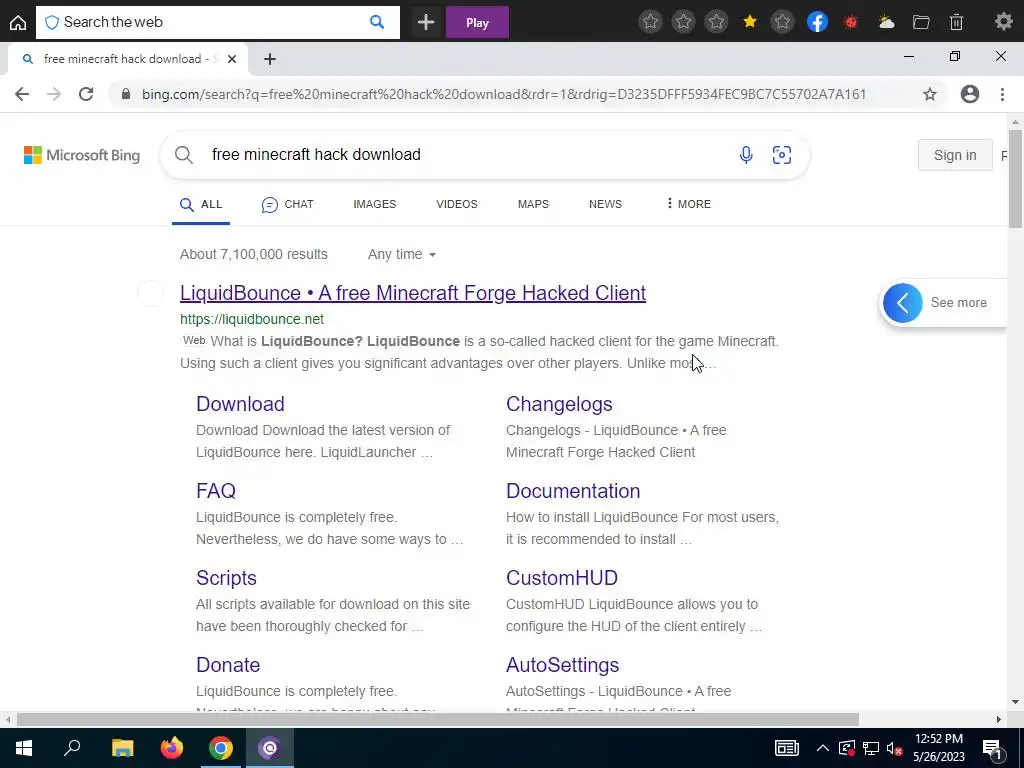Screen dimensions: 1024x768
Task: Show hidden tray icons chevron
Action: pos(823,748)
